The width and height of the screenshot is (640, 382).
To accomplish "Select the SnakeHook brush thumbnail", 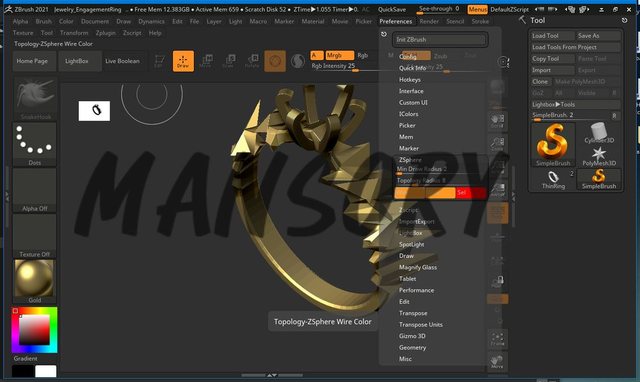I will point(35,98).
